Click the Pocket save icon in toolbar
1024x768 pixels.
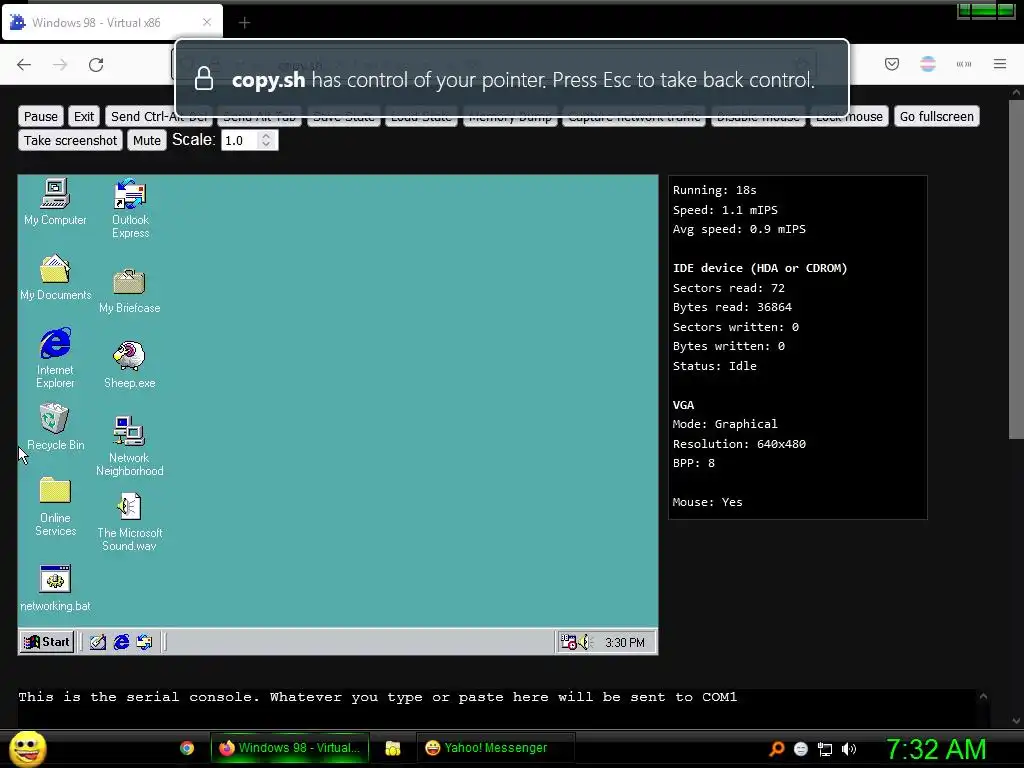(892, 64)
